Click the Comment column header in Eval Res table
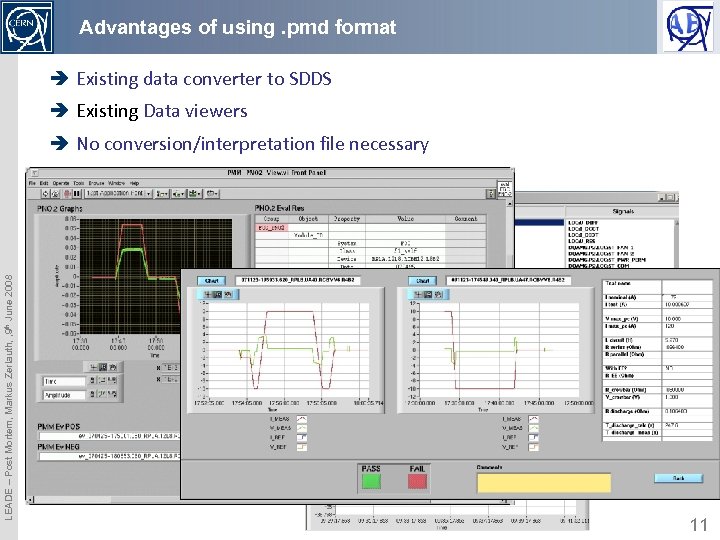The height and width of the screenshot is (540, 720). pos(466,219)
